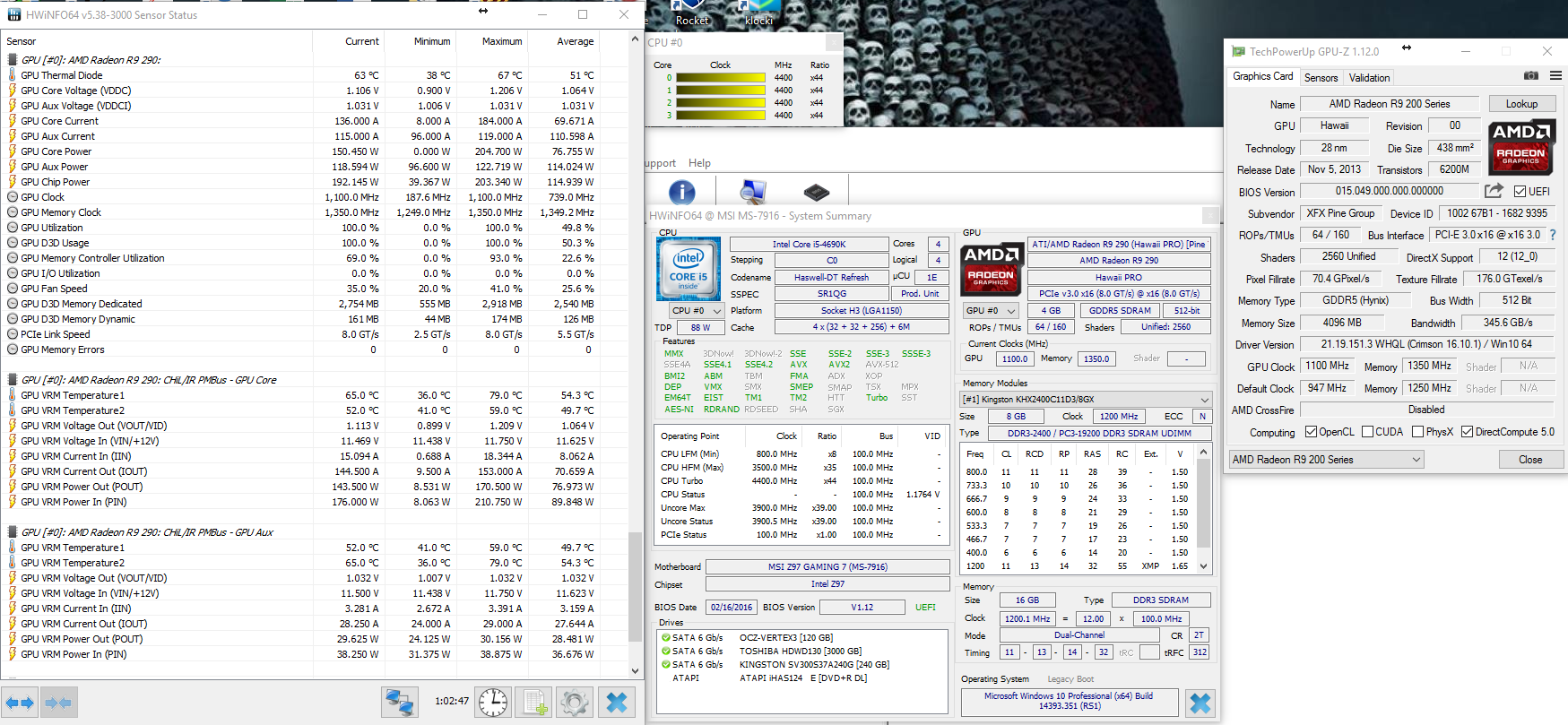This screenshot has width=1568, height=725.
Task: Click the GPU-Z BIOS Version field
Action: coord(1389,191)
